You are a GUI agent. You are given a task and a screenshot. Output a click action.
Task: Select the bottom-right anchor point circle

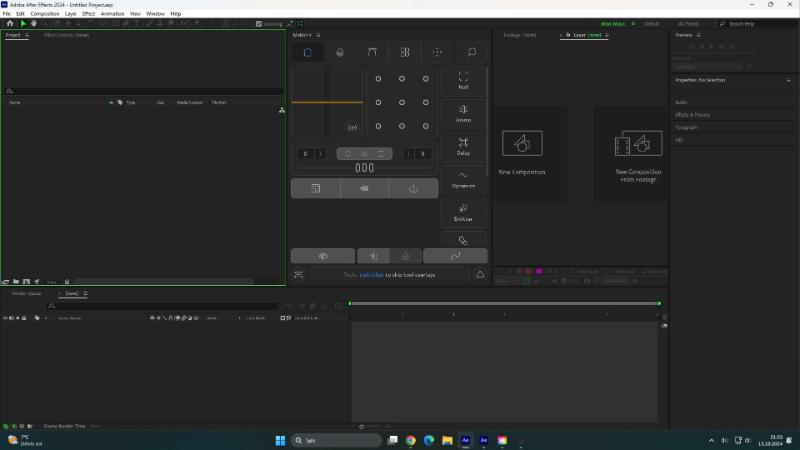(426, 126)
